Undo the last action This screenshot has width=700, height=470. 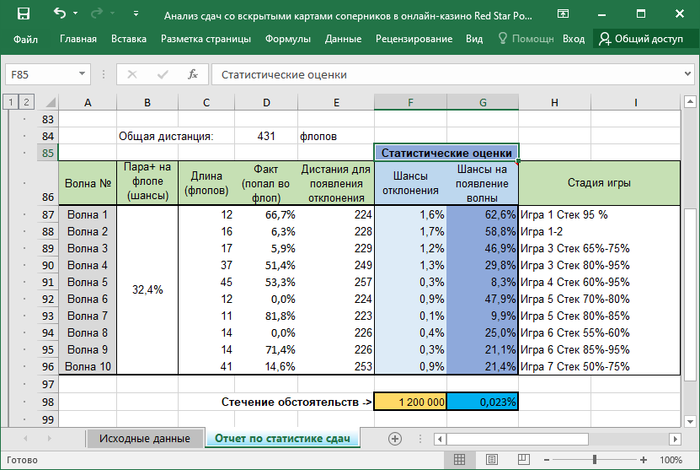click(60, 13)
